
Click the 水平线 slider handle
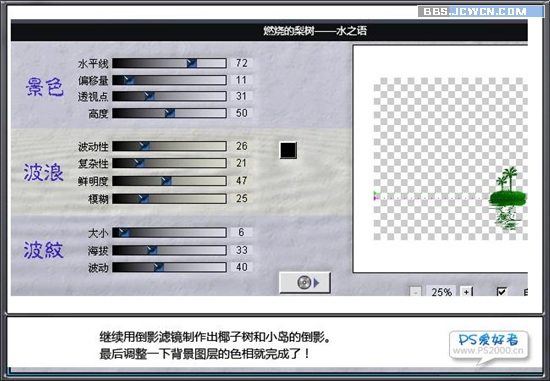coord(192,63)
